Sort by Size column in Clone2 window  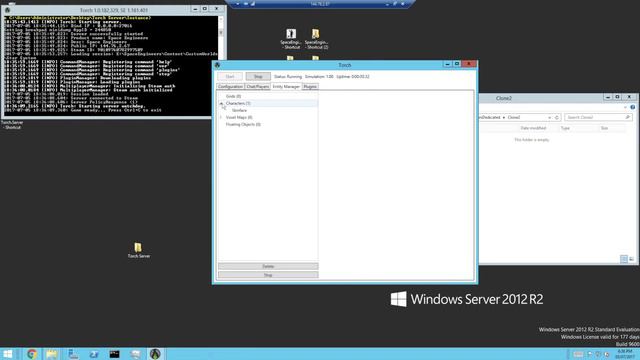[x=604, y=128]
